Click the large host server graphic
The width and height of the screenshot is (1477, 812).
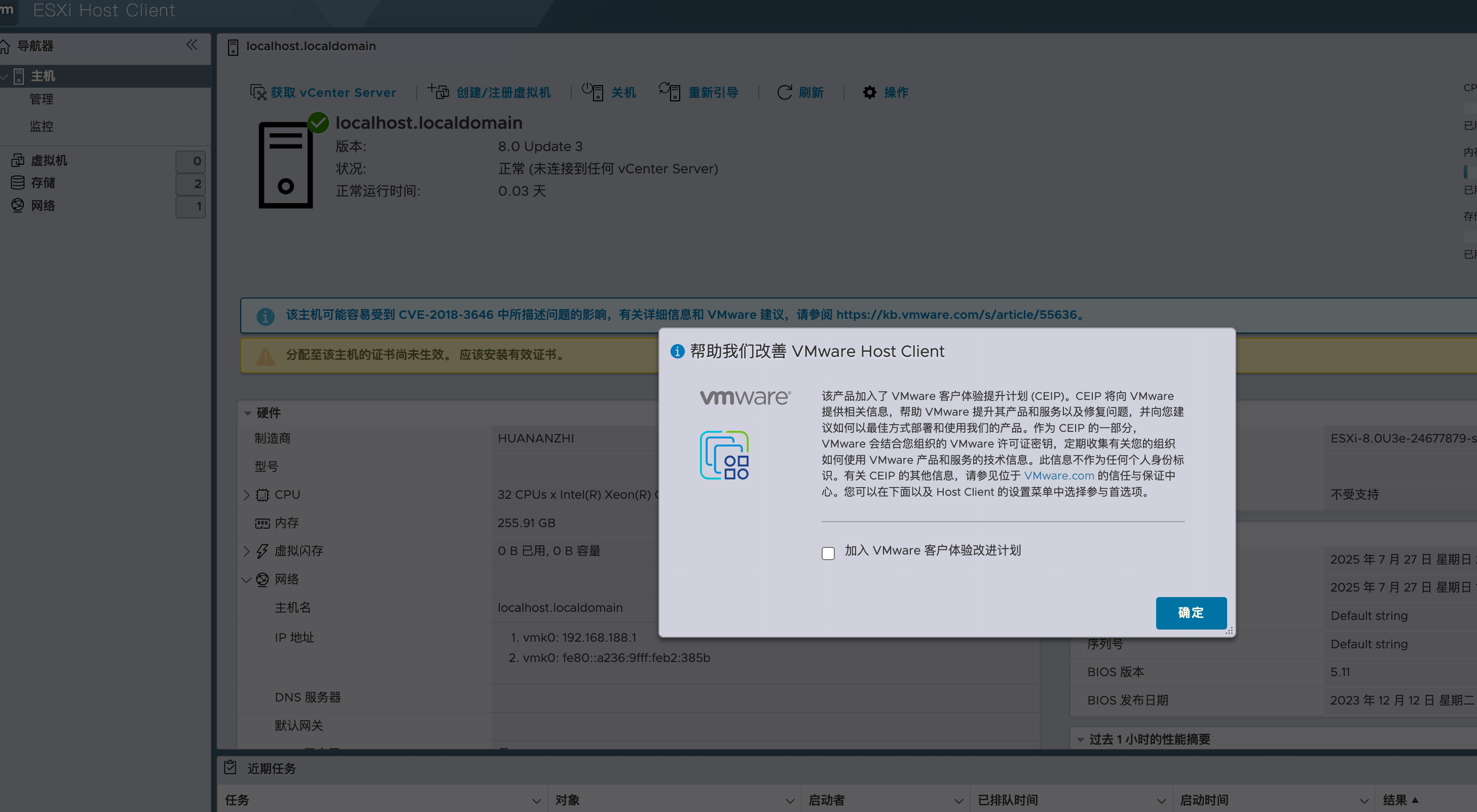tap(285, 165)
